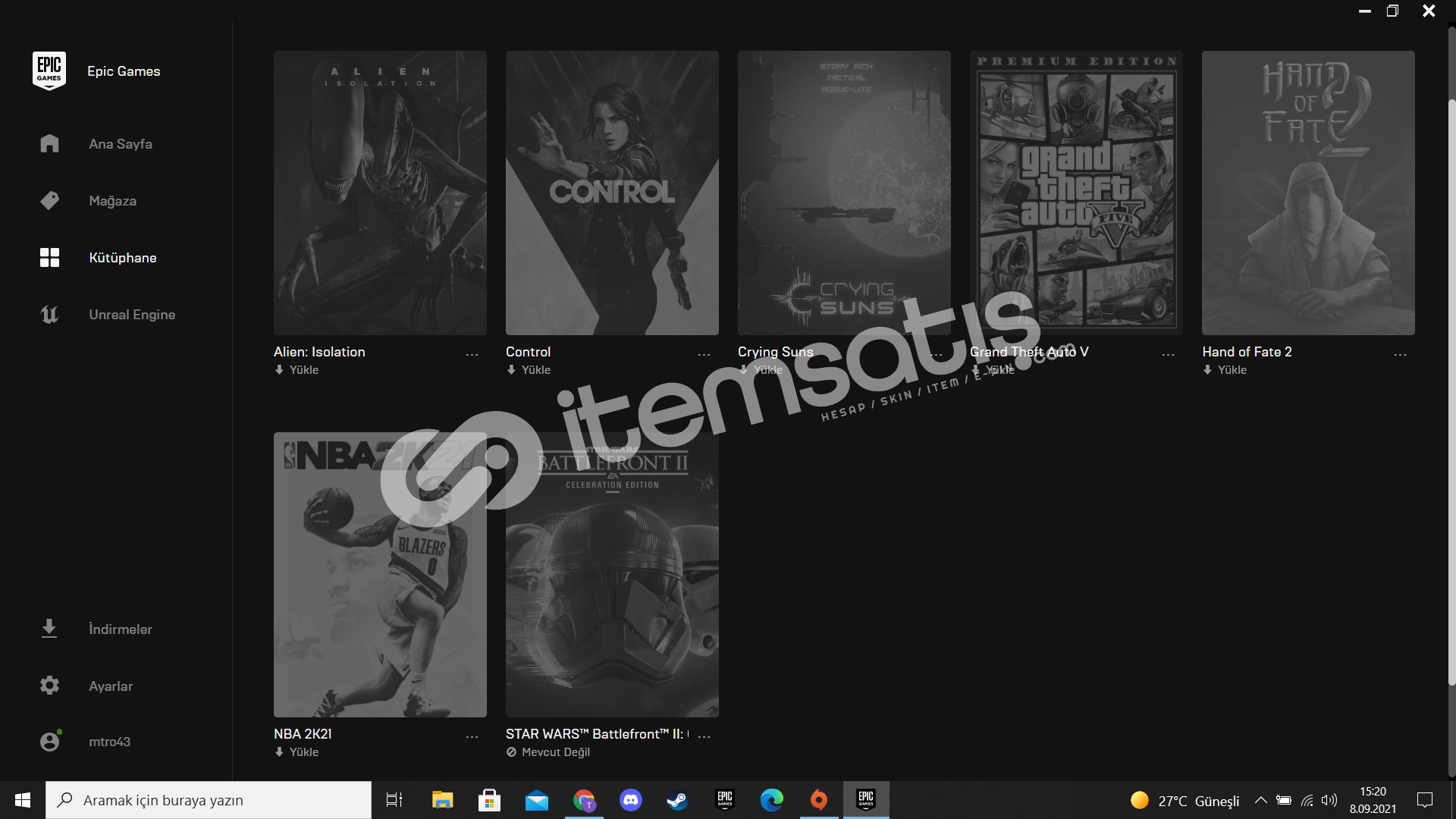Open the Origin taskbar icon

pyautogui.click(x=819, y=800)
